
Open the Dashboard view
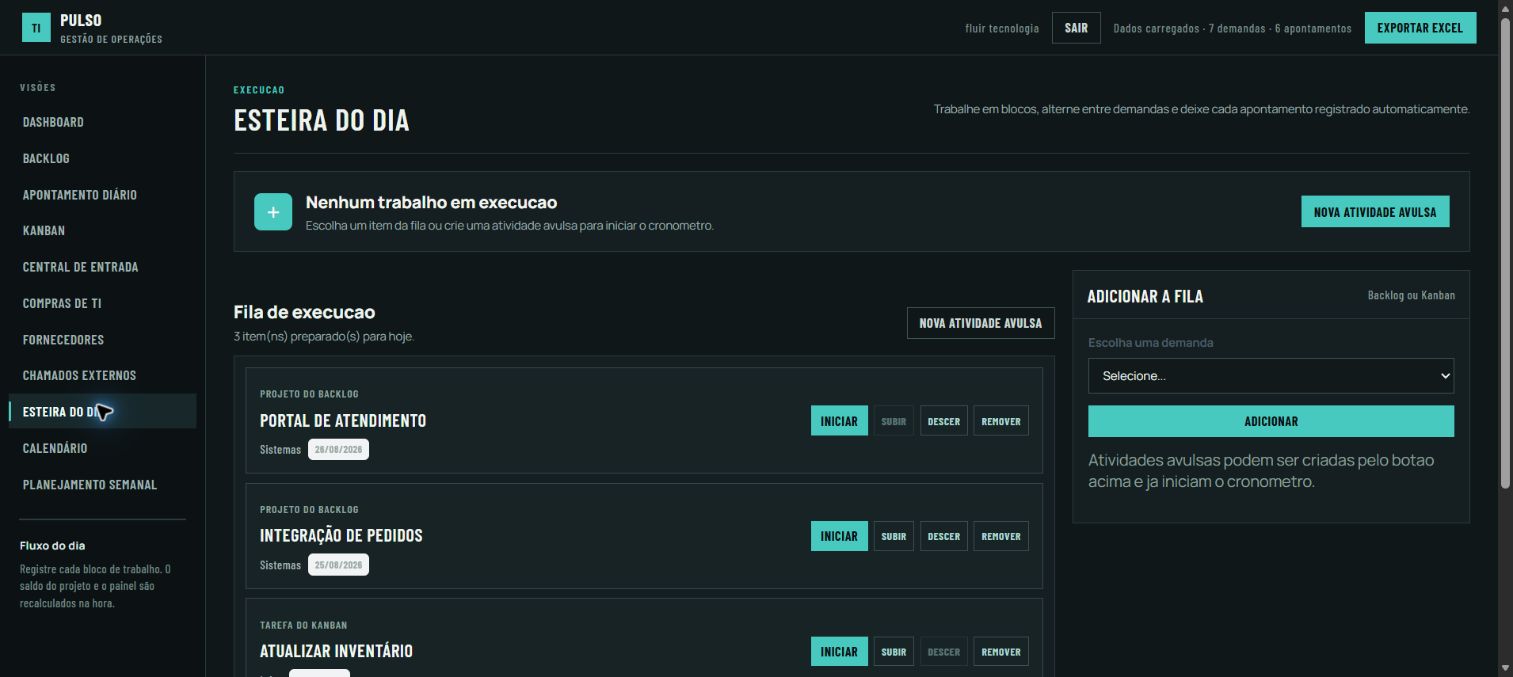[53, 122]
